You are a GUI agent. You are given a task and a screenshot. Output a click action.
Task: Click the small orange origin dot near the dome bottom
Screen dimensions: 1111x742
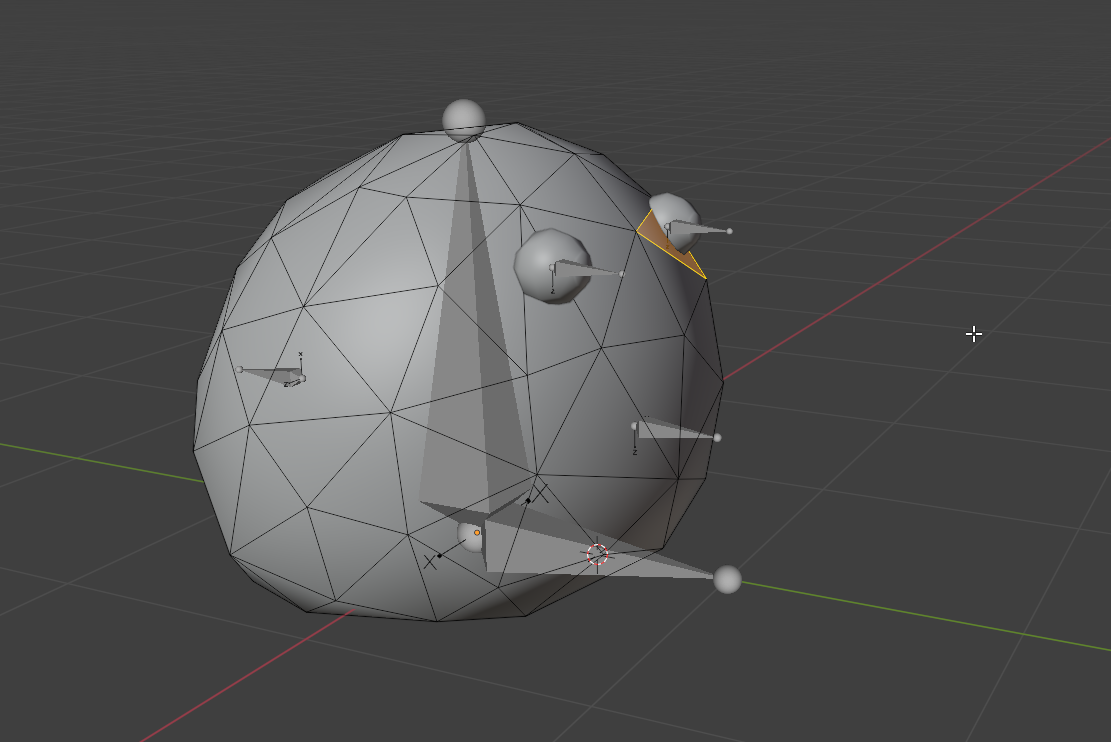coord(477,532)
